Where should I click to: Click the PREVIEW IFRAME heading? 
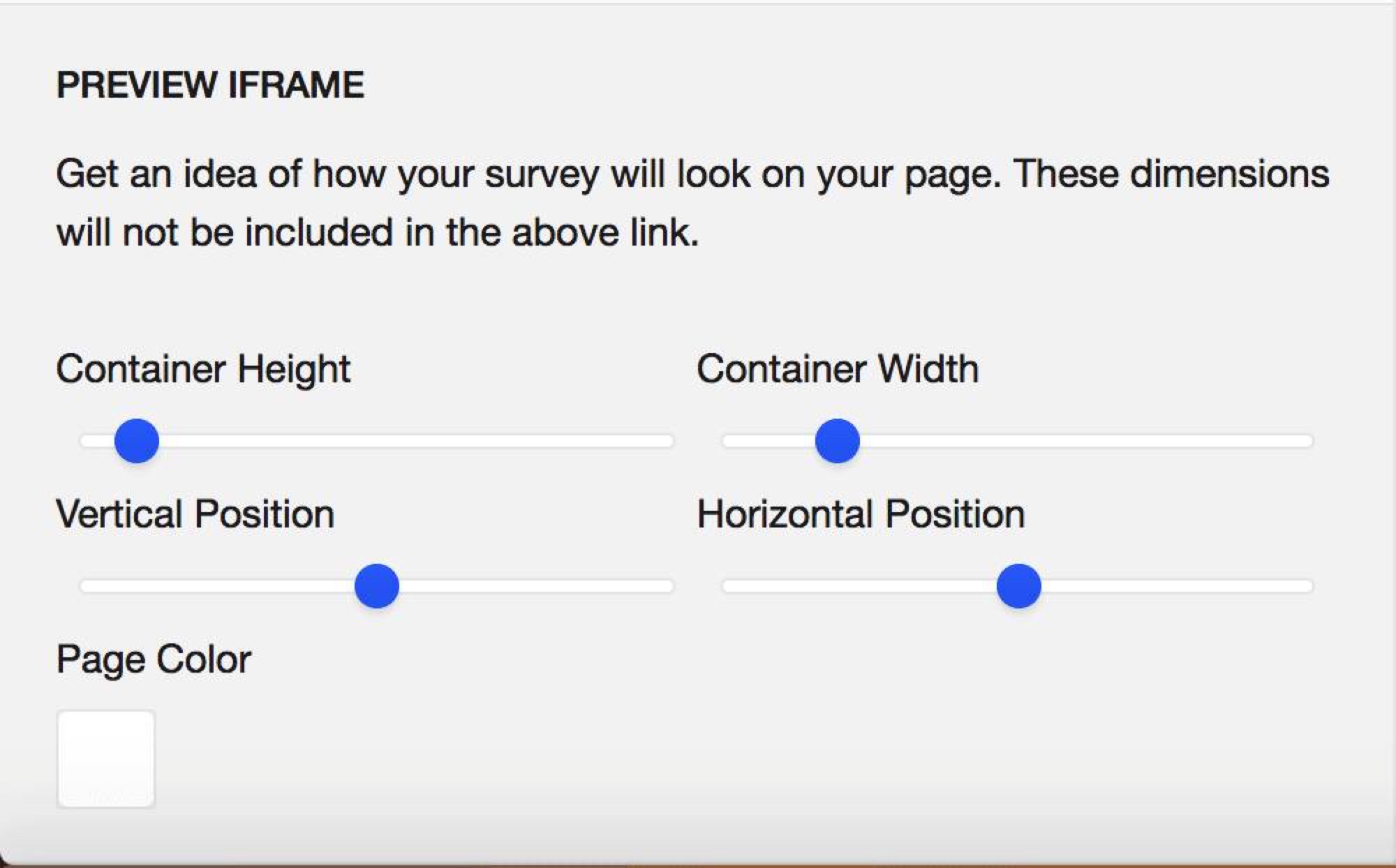(x=211, y=84)
